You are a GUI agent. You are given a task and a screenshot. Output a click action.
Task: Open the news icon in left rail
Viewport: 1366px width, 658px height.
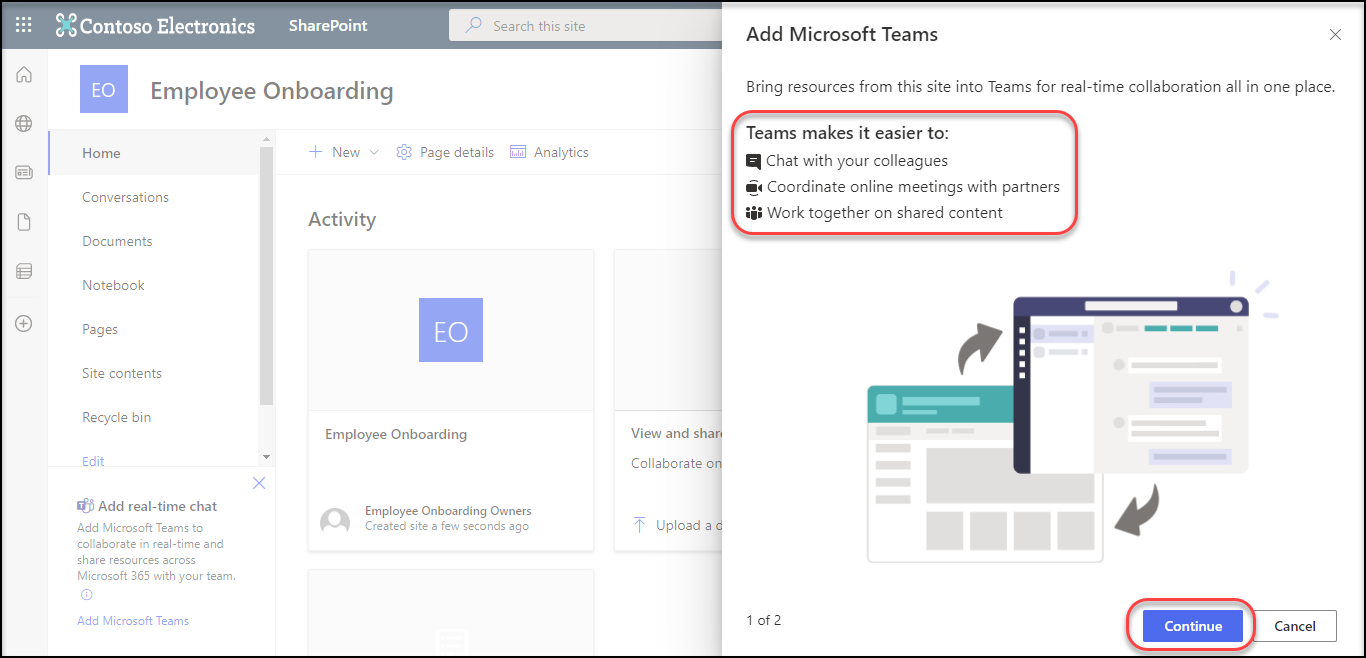pos(24,173)
